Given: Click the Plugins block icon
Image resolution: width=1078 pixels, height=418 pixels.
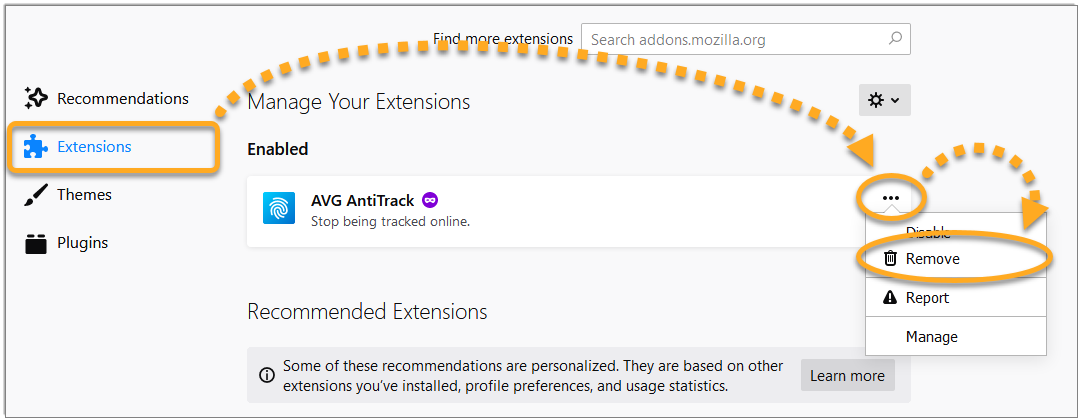Looking at the screenshot, I should tap(35, 243).
